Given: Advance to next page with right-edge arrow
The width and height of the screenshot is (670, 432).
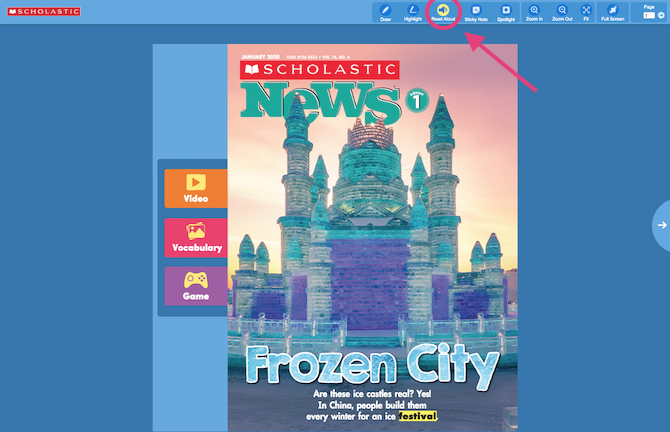Looking at the screenshot, I should [x=661, y=225].
